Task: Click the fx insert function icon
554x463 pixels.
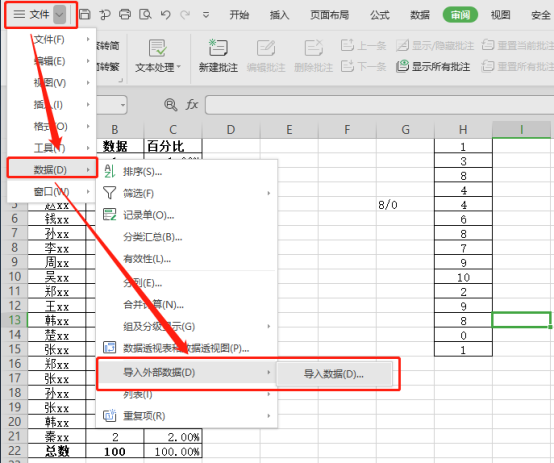Action: (x=192, y=105)
